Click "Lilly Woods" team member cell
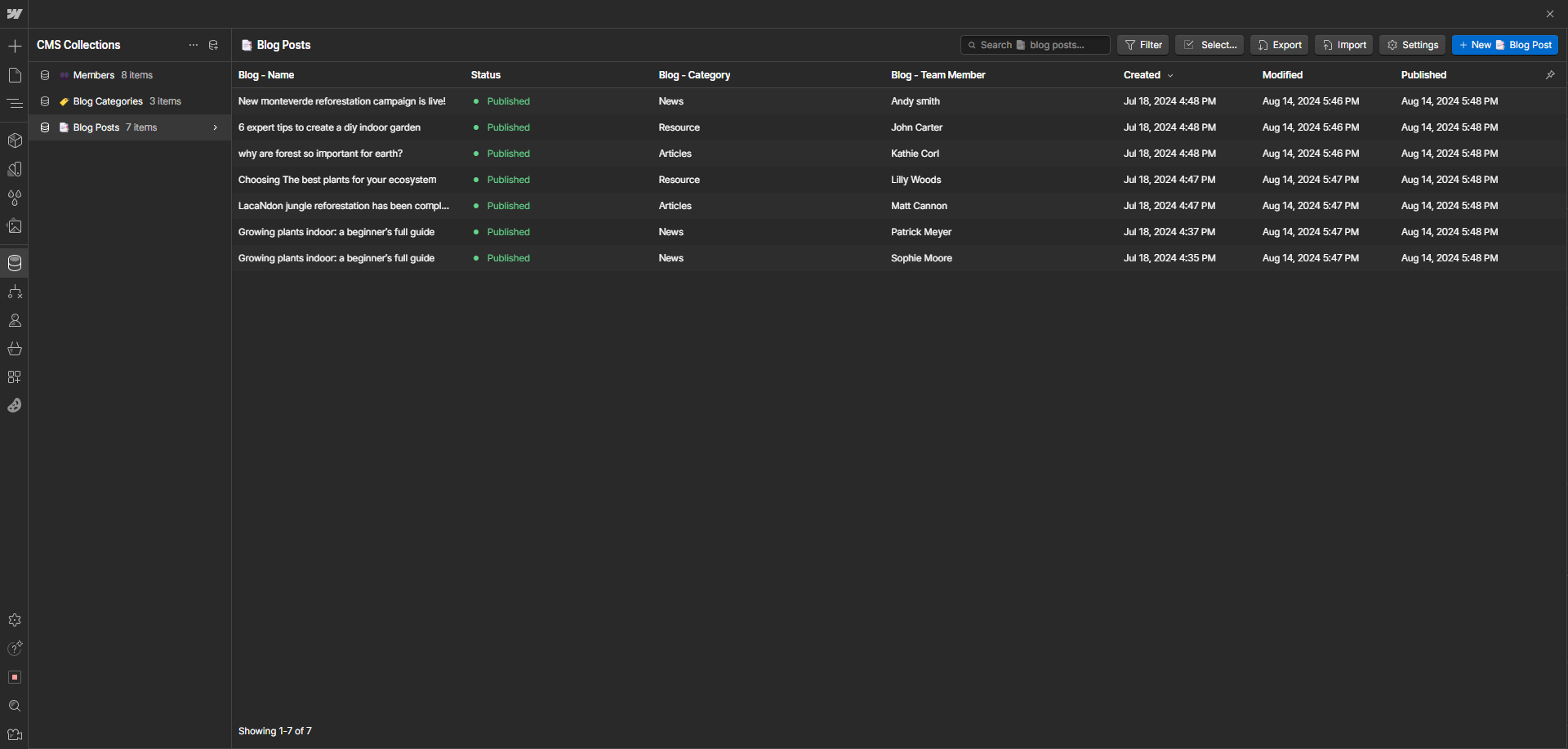1568x749 pixels. click(916, 180)
